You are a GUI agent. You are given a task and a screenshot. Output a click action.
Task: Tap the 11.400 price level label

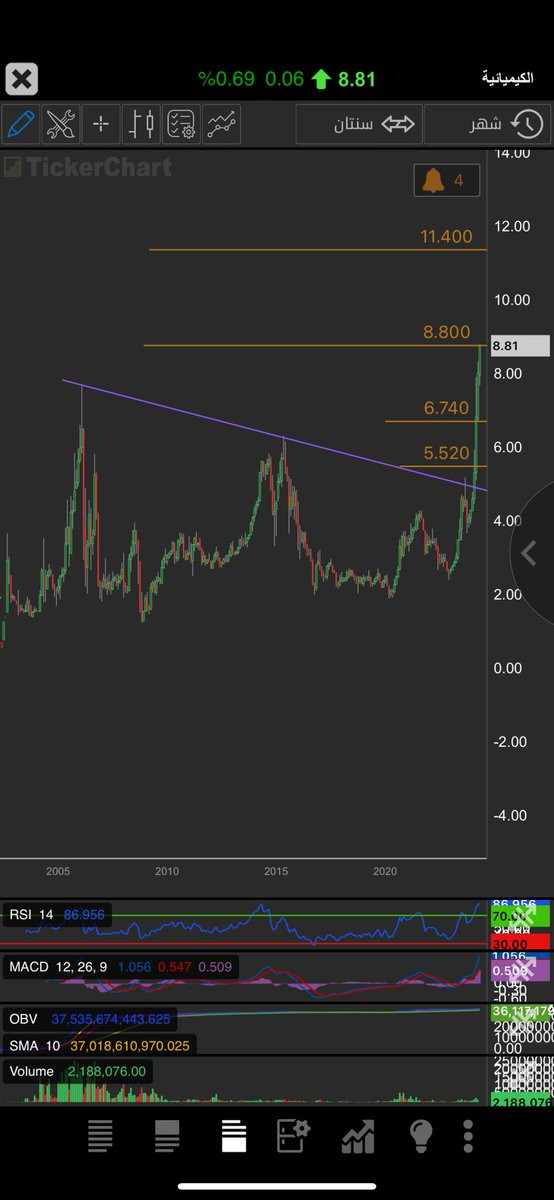pos(446,237)
